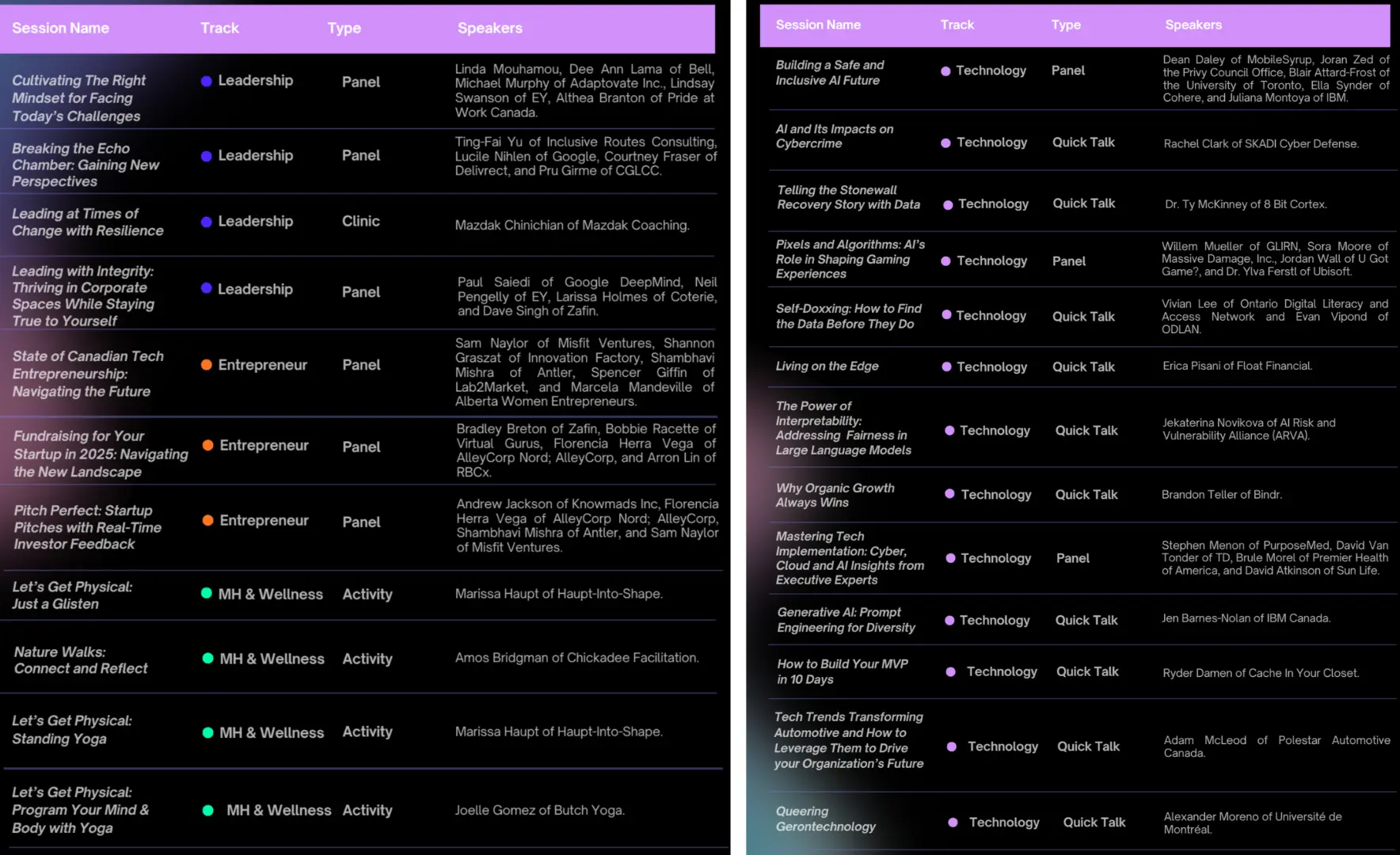This screenshot has width=1400, height=855.
Task: Open 'Fundraising for Your Startup in 2025' session
Action: tap(101, 454)
